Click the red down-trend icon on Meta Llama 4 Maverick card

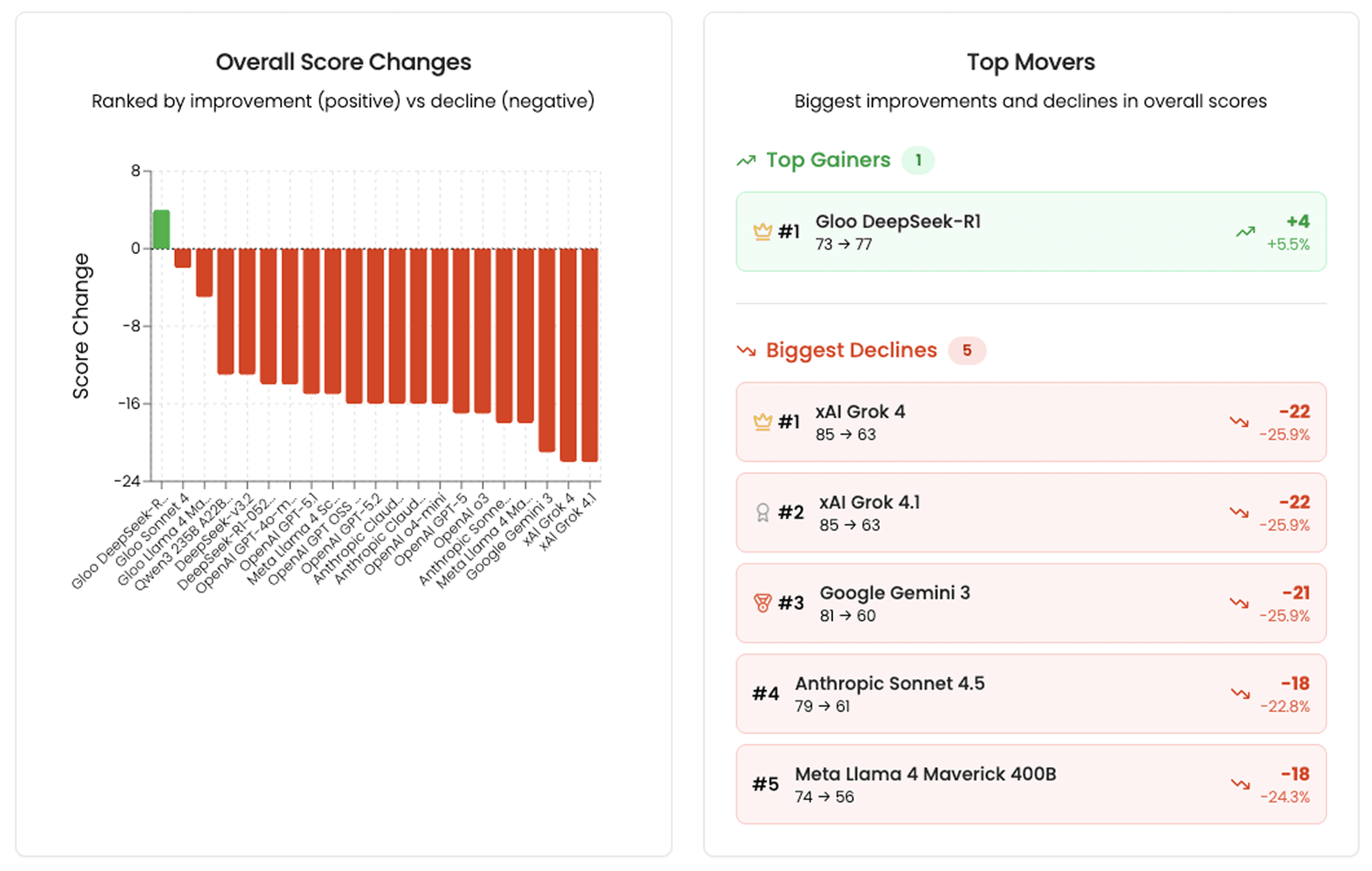click(1240, 784)
